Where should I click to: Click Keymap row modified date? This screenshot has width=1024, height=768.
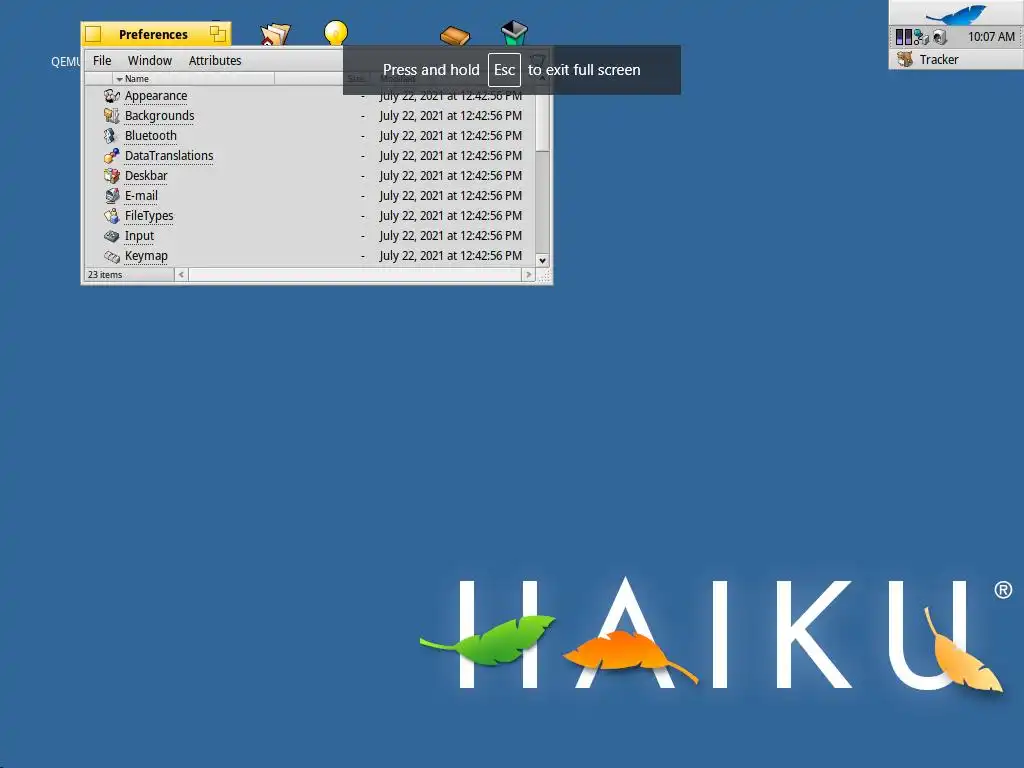pos(451,256)
